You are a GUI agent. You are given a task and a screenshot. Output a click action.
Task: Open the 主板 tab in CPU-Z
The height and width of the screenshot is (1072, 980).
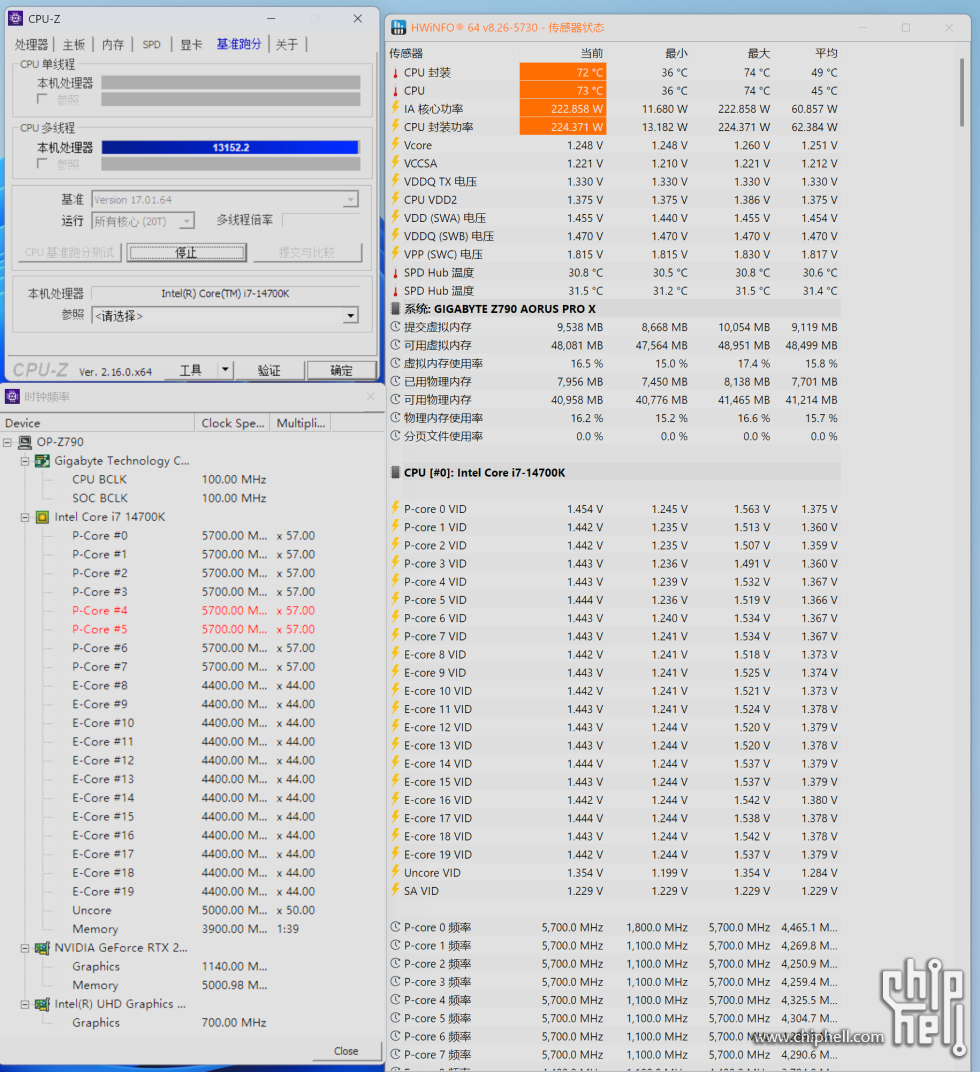coord(73,44)
